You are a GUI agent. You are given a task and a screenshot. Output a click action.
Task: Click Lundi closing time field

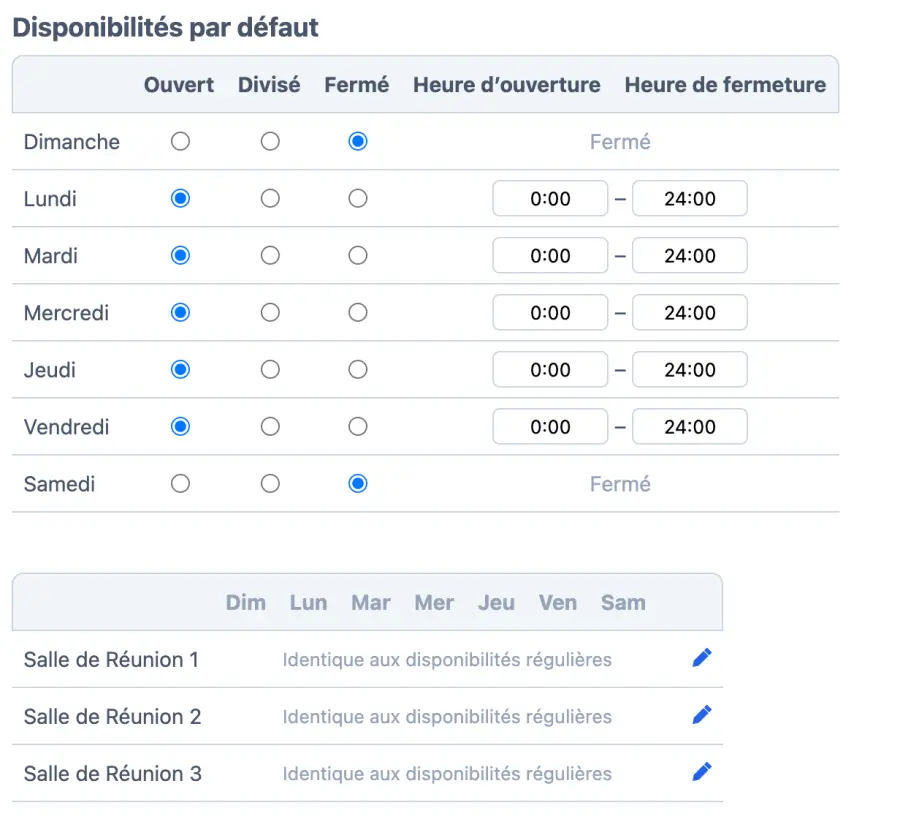point(690,199)
